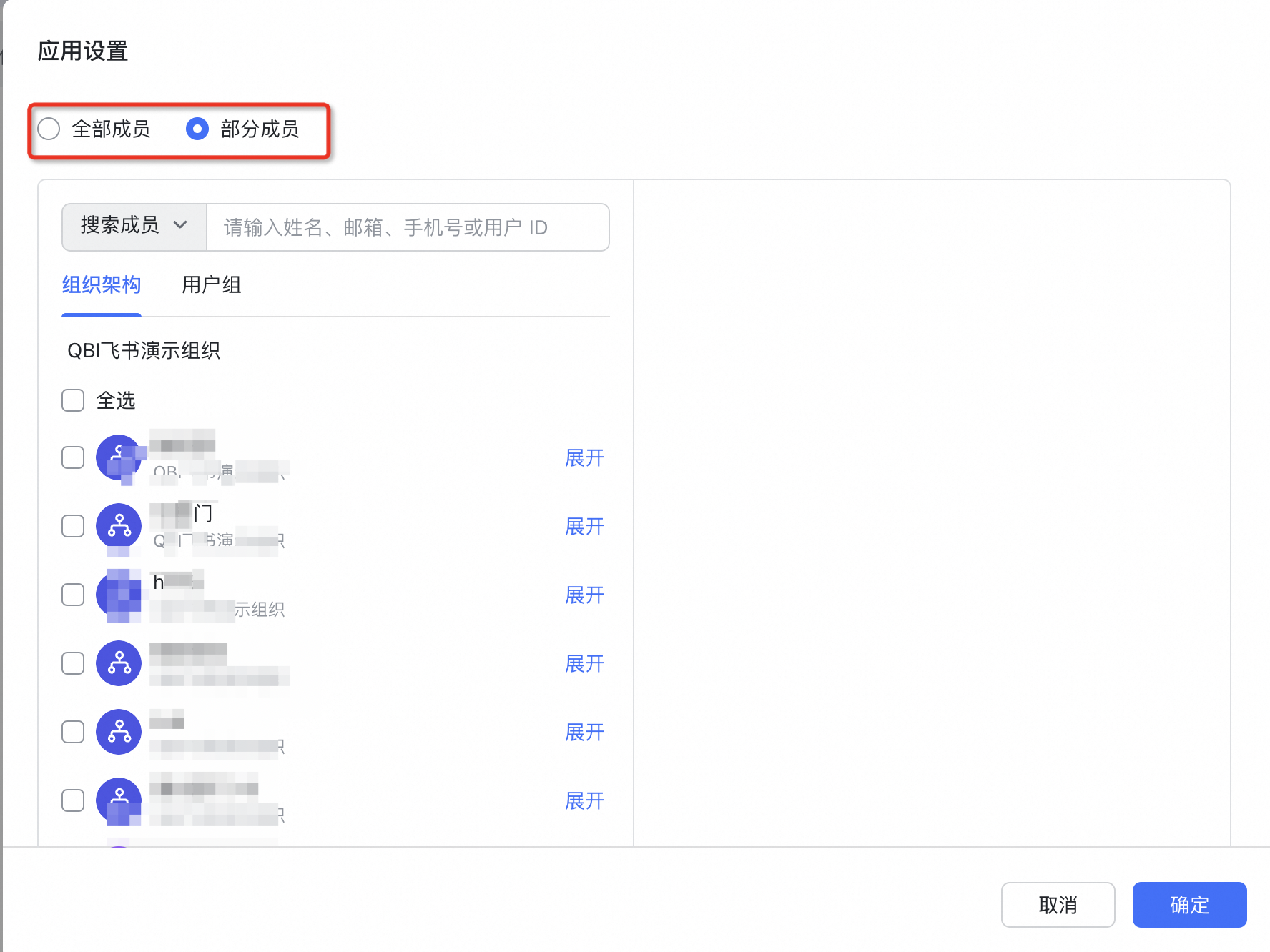Viewport: 1270px width, 952px height.
Task: Click the org icon in the fourth department row
Action: tap(119, 663)
